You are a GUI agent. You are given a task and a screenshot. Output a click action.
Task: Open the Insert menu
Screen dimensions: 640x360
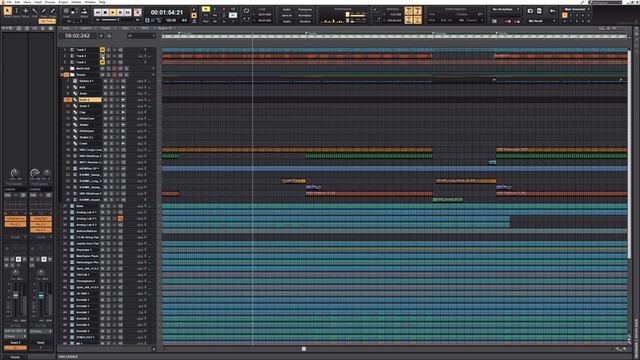pos(38,2)
